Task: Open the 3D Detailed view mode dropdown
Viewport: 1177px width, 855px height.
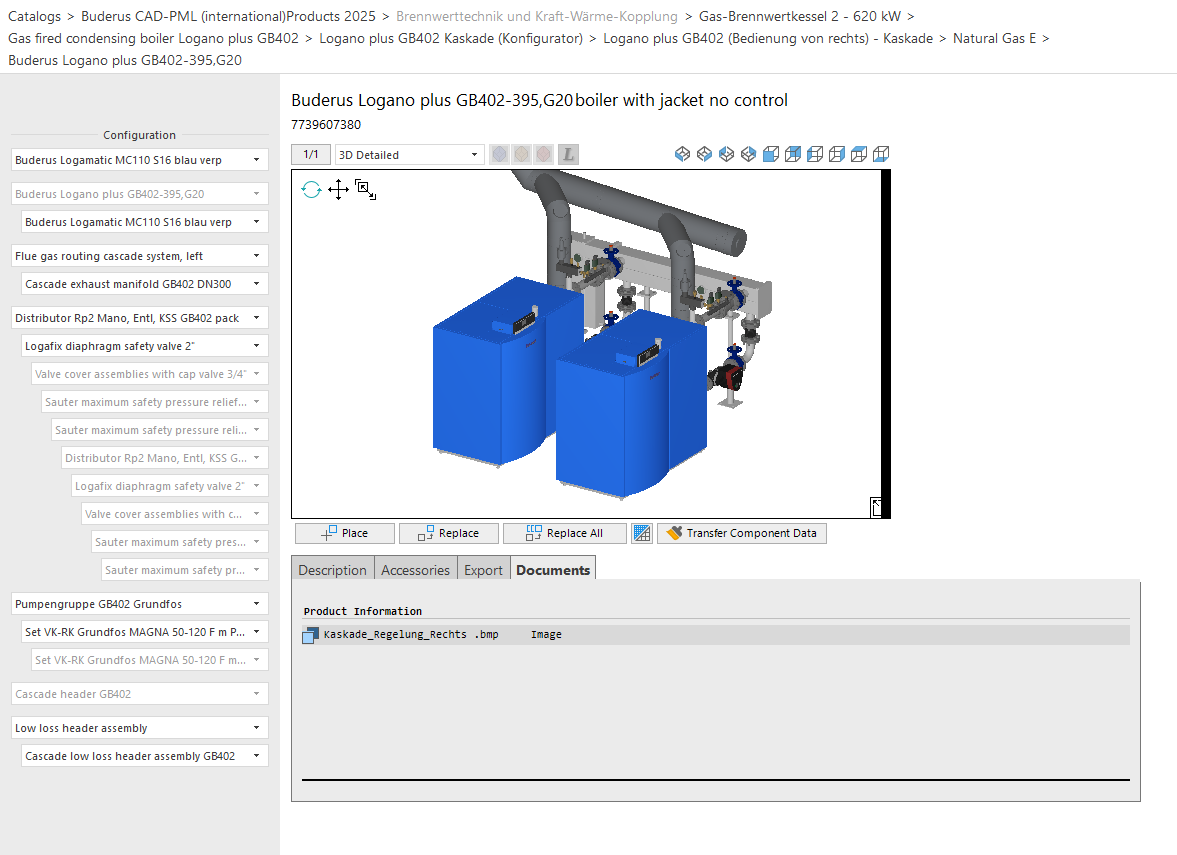Action: (x=408, y=155)
